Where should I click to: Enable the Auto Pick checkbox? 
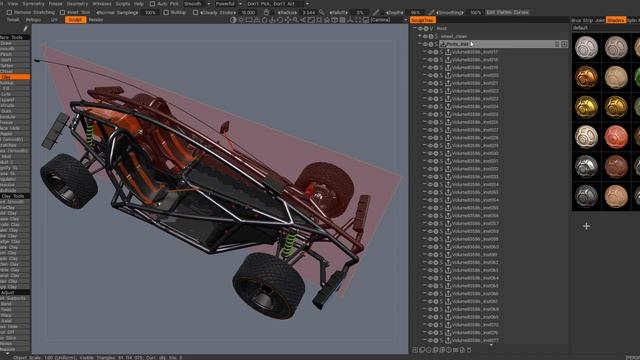tap(152, 4)
